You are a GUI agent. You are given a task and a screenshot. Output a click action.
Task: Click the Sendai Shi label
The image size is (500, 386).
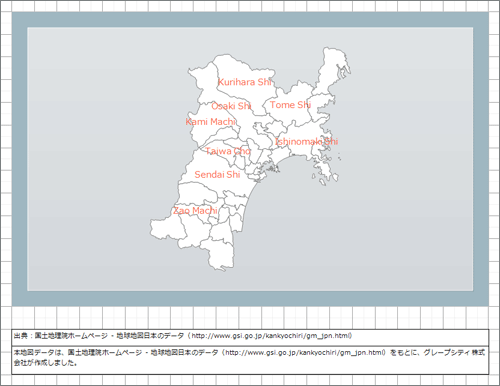pos(217,174)
